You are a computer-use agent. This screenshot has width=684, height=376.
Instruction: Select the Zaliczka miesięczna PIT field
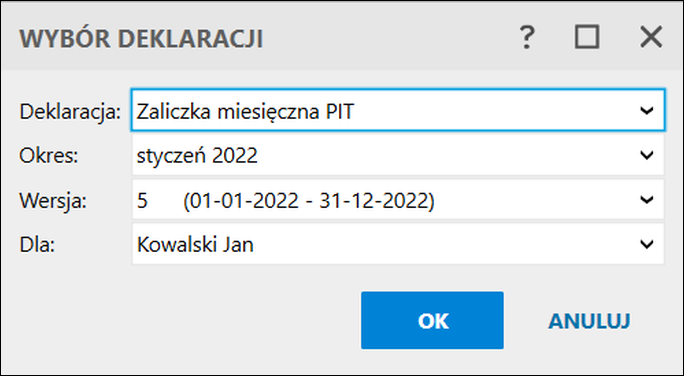coord(398,110)
